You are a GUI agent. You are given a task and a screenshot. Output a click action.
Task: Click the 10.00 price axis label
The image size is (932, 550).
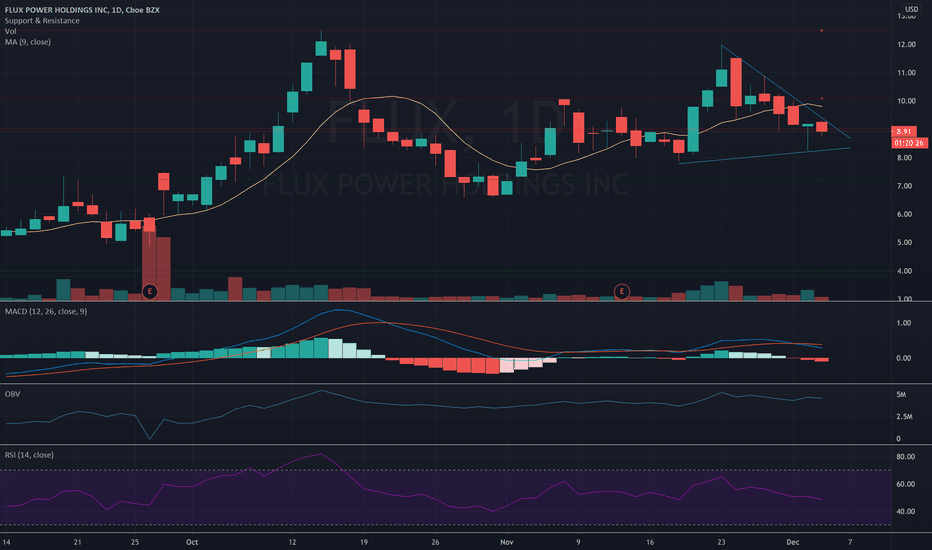coord(906,101)
